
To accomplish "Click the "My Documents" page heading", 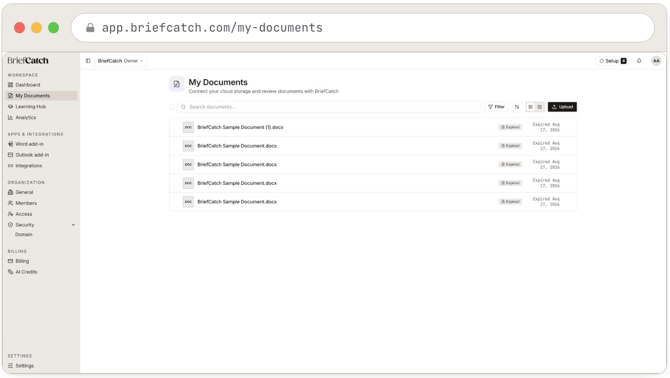I will [218, 82].
